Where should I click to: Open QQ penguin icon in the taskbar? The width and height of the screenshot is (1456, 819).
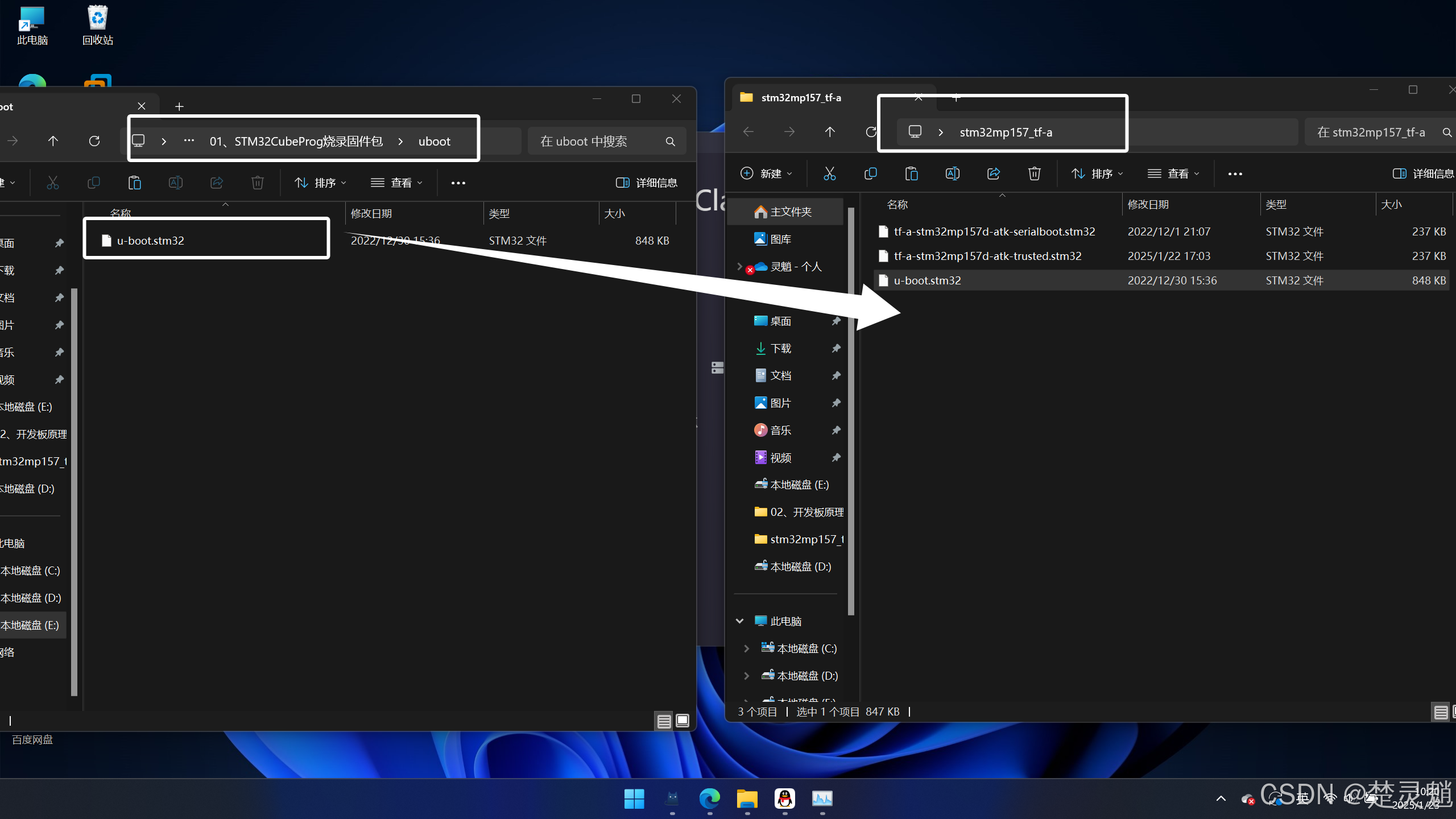click(784, 799)
